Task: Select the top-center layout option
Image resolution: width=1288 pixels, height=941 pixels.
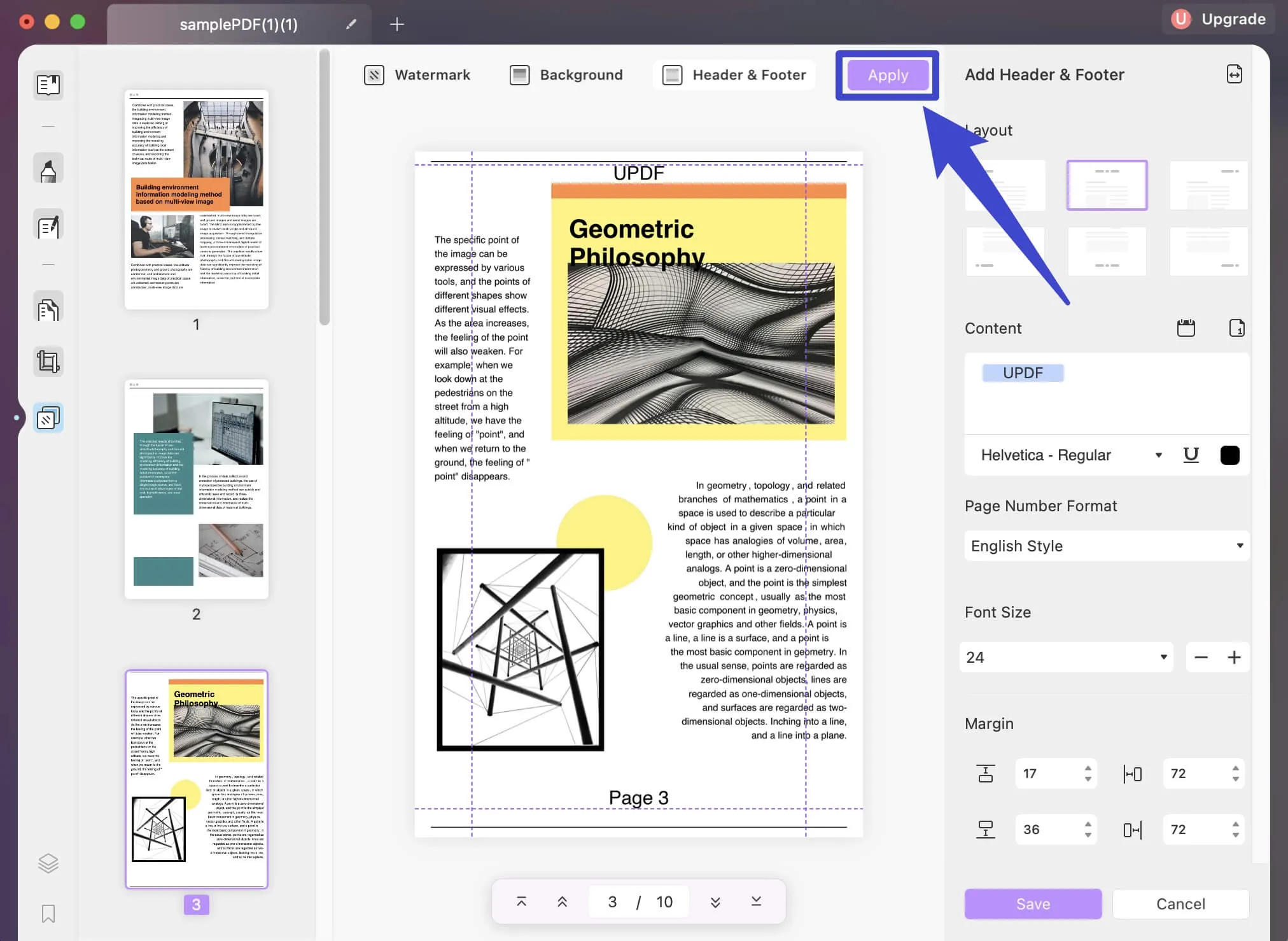Action: 1107,185
